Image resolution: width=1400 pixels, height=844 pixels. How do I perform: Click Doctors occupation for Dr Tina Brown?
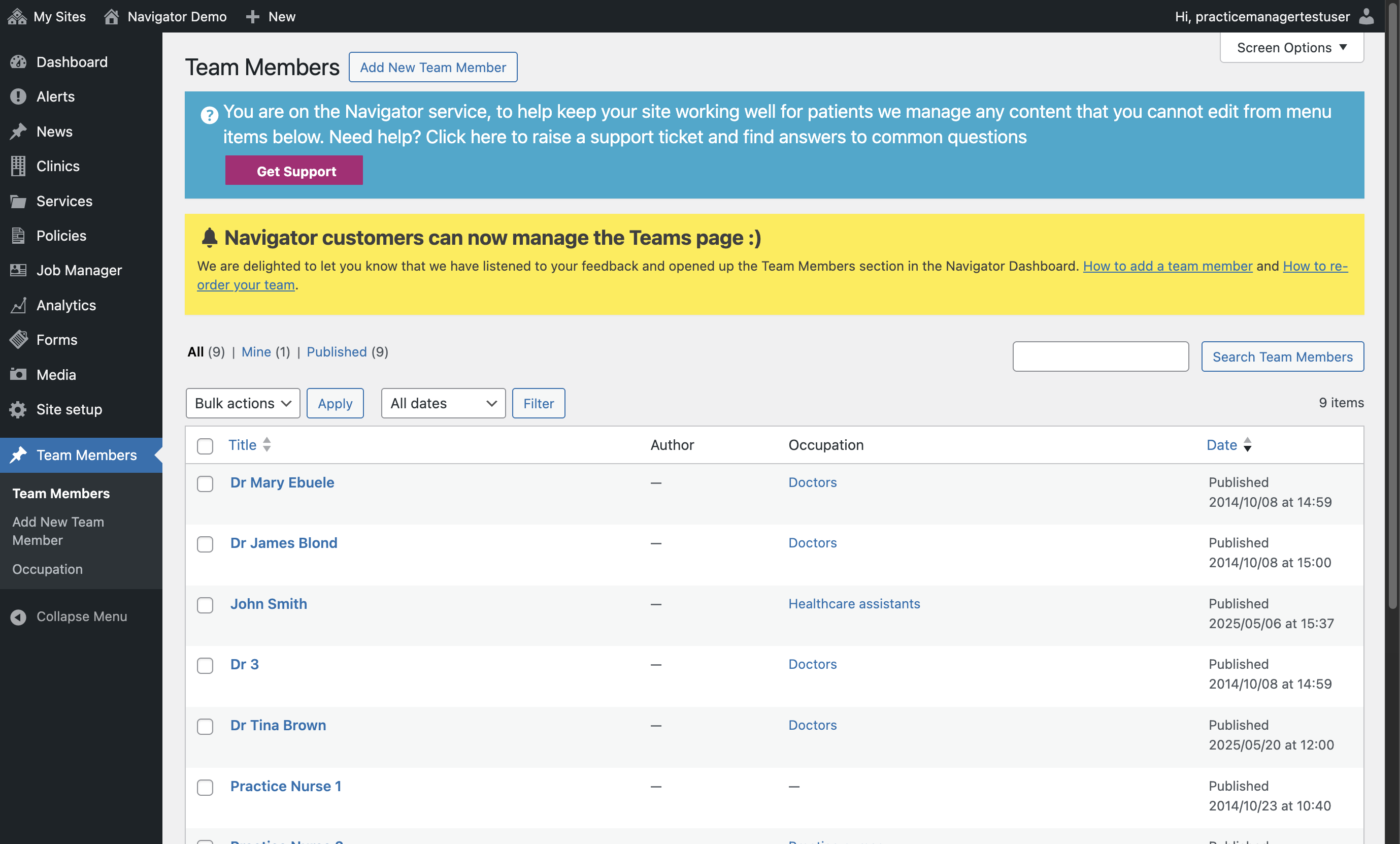pyautogui.click(x=813, y=725)
